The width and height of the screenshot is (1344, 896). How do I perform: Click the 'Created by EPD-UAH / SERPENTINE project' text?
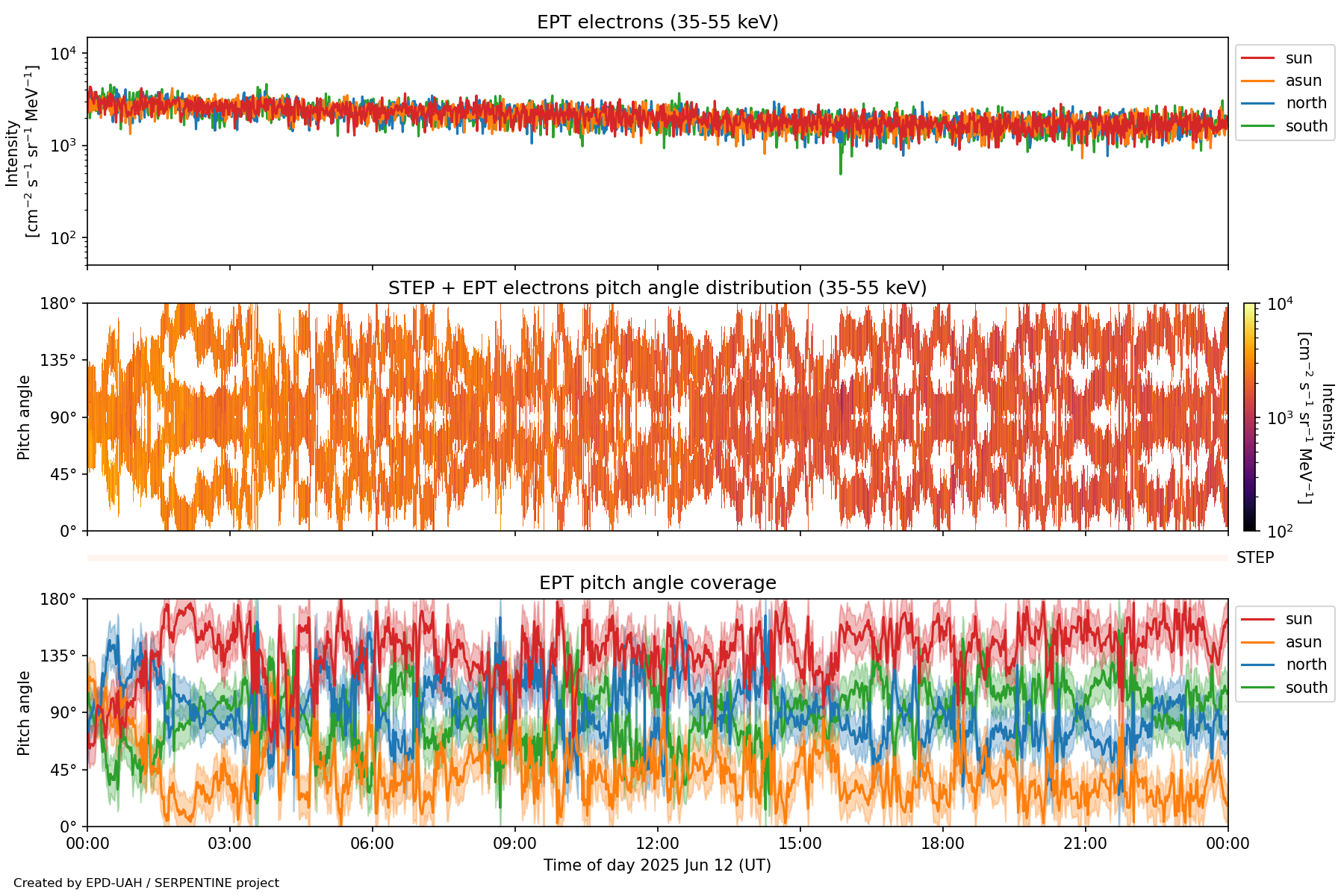pos(146,883)
